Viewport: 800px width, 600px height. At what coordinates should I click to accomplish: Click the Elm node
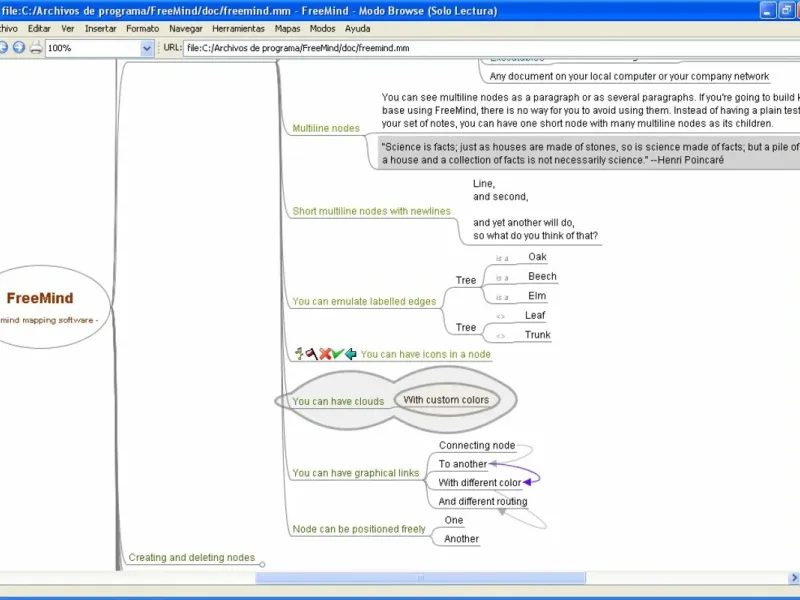point(537,295)
